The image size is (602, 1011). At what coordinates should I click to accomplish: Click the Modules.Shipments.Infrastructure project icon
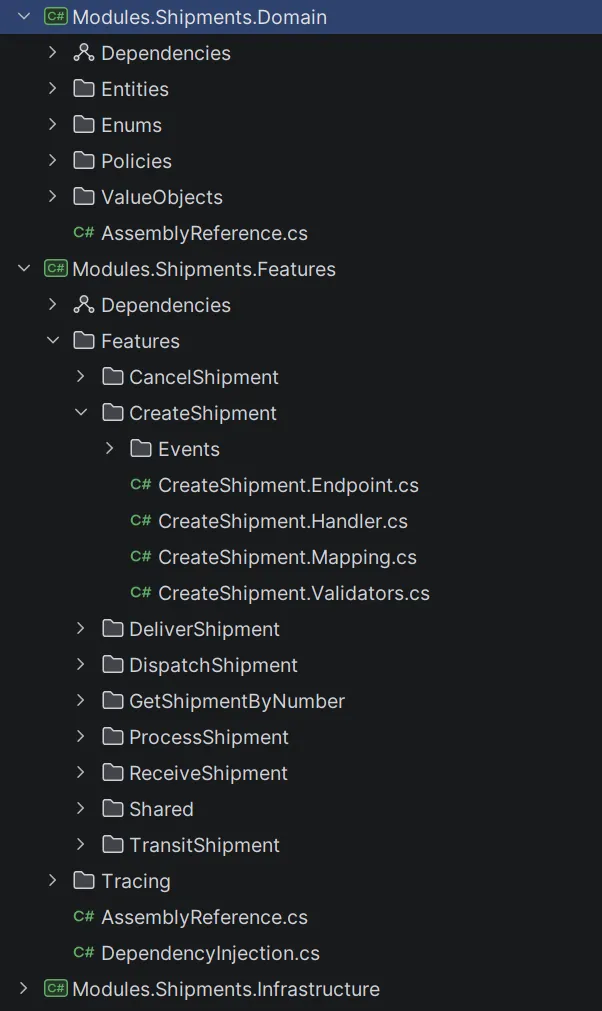[56, 989]
